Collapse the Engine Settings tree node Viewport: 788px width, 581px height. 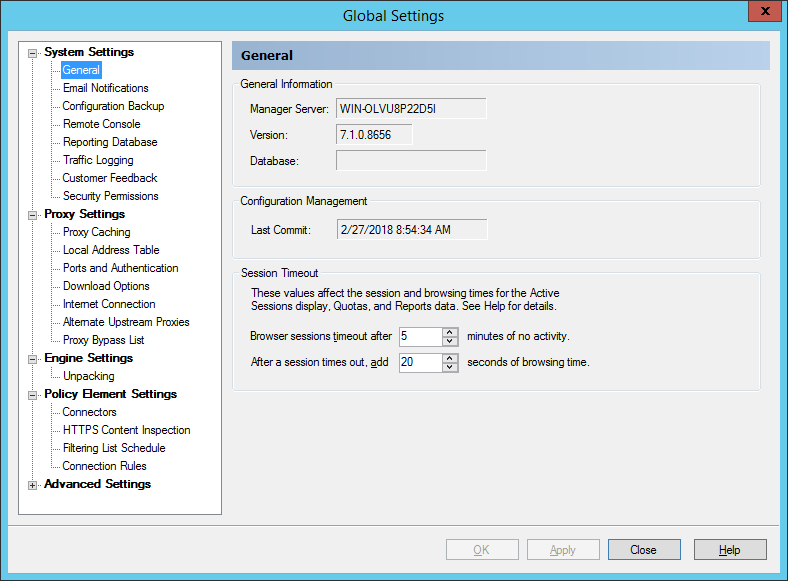(x=34, y=358)
